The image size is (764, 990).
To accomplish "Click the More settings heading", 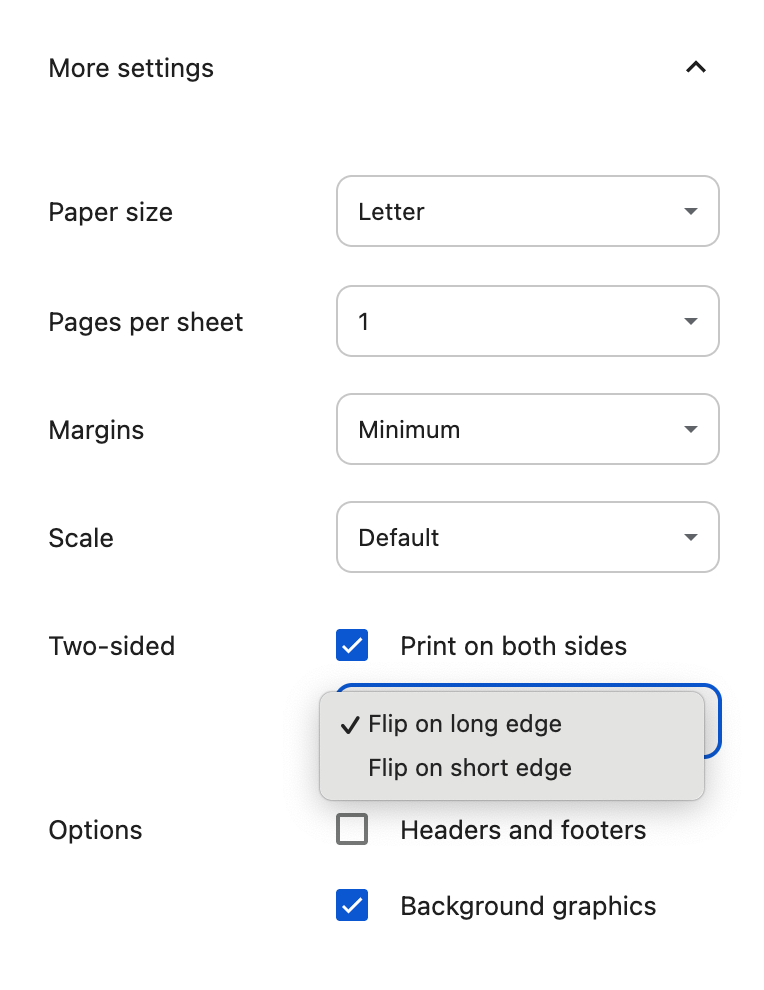I will tap(131, 68).
